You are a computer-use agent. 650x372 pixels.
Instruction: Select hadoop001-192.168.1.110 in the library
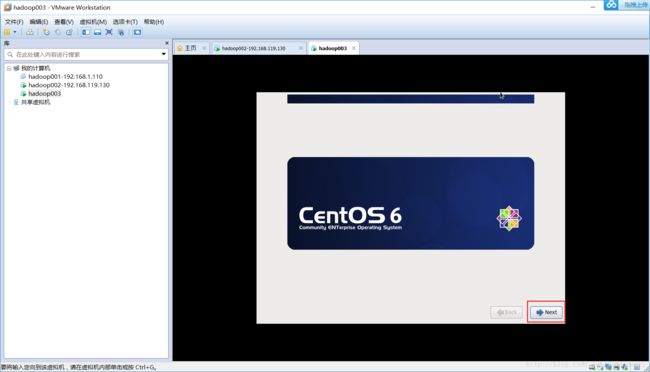pos(65,76)
